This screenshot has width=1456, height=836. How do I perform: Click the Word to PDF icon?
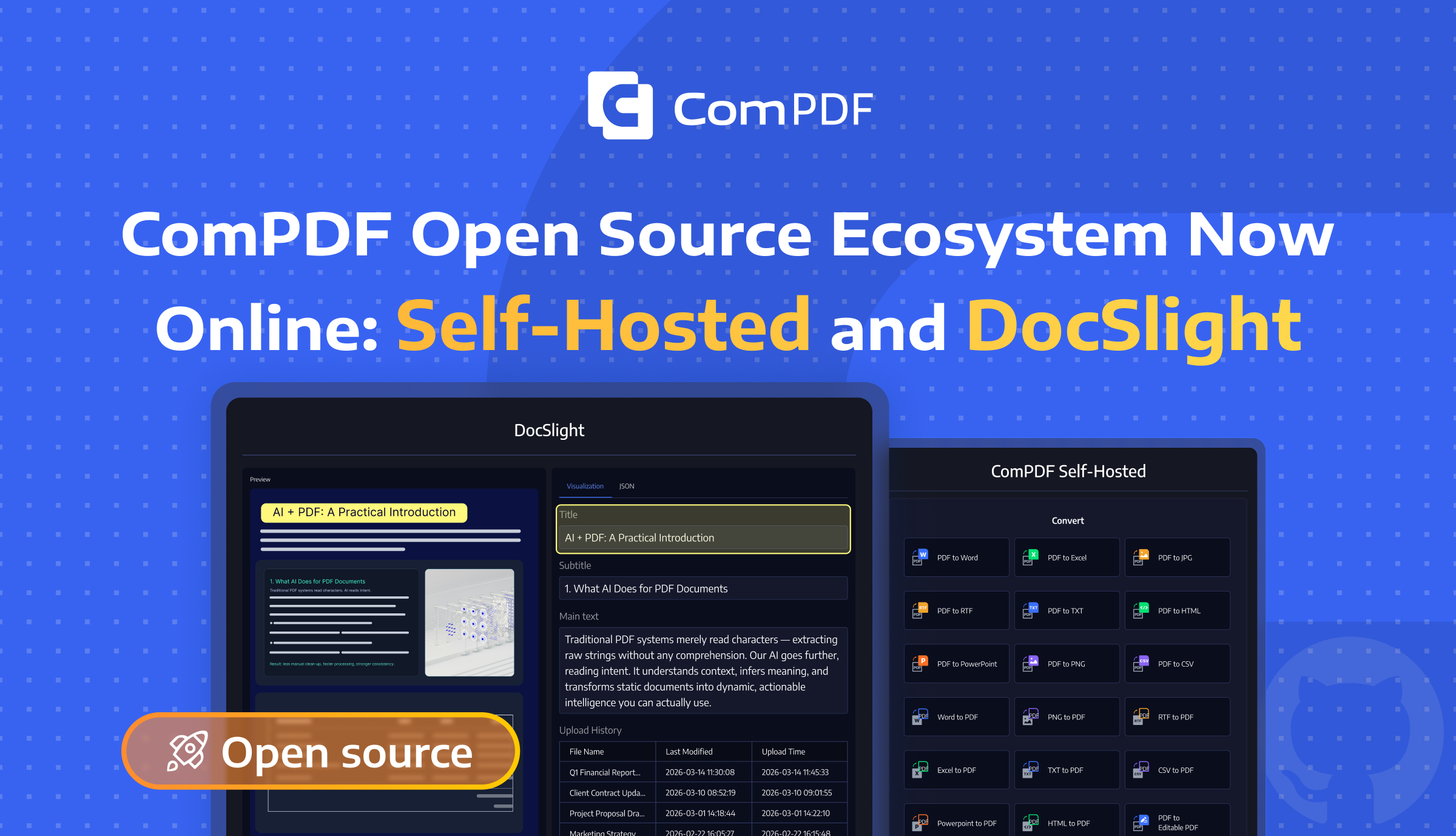pos(920,716)
